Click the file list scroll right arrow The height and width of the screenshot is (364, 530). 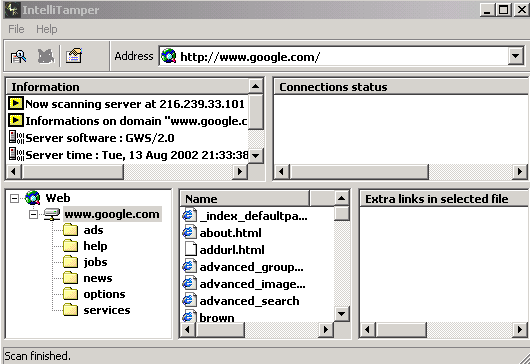point(326,329)
